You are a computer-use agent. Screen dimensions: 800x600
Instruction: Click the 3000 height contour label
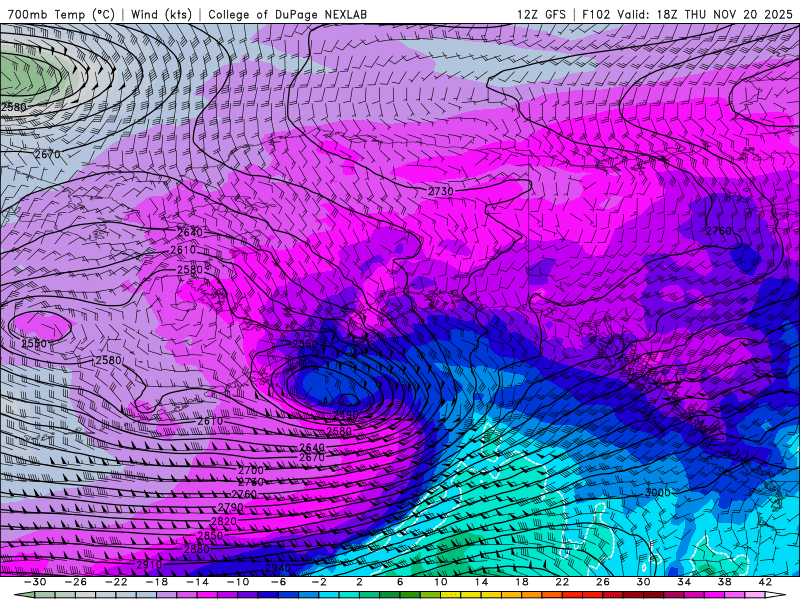[658, 493]
